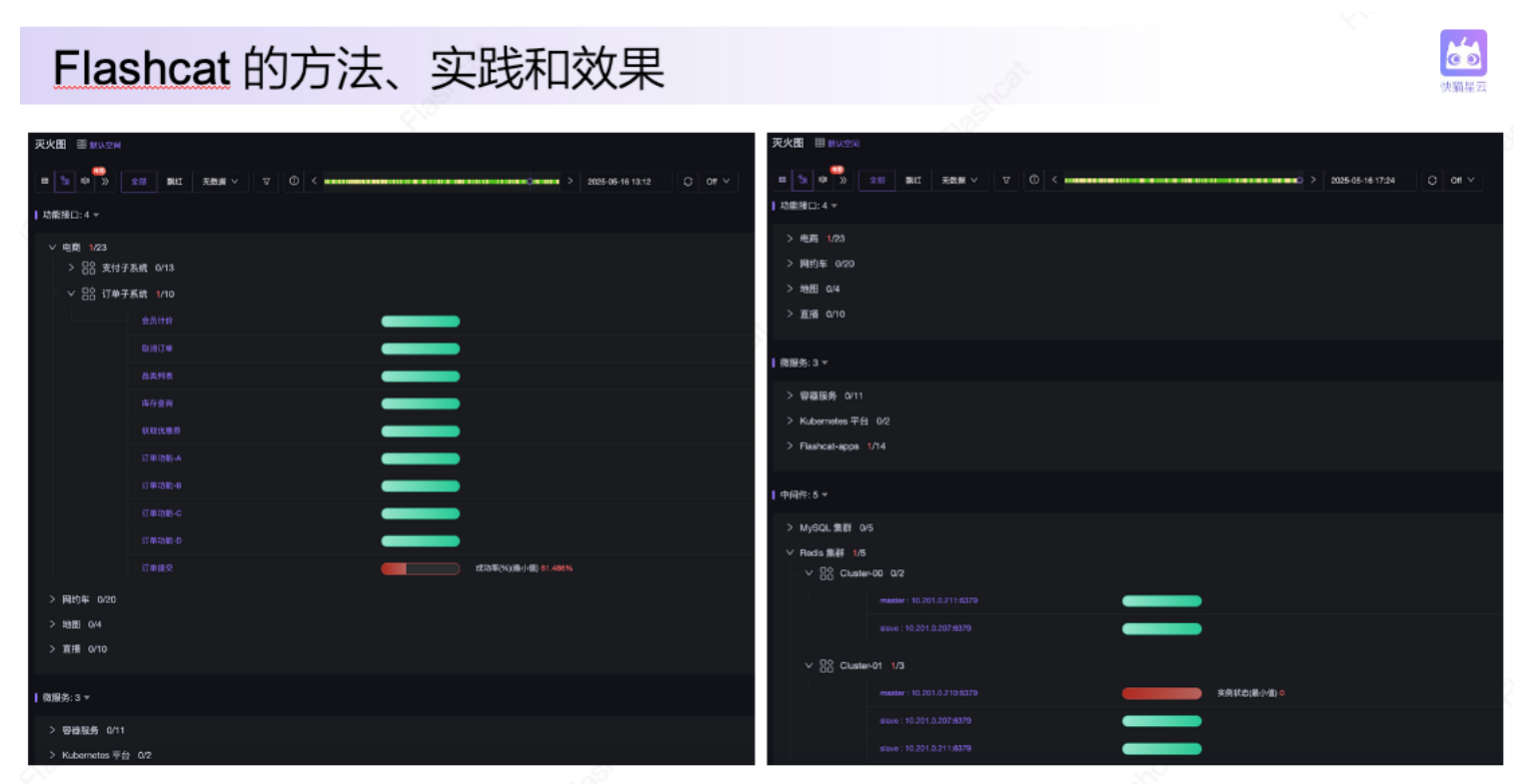1526x784 pixels.
Task: Open the 订单功能-C interface link
Action: coord(161,513)
